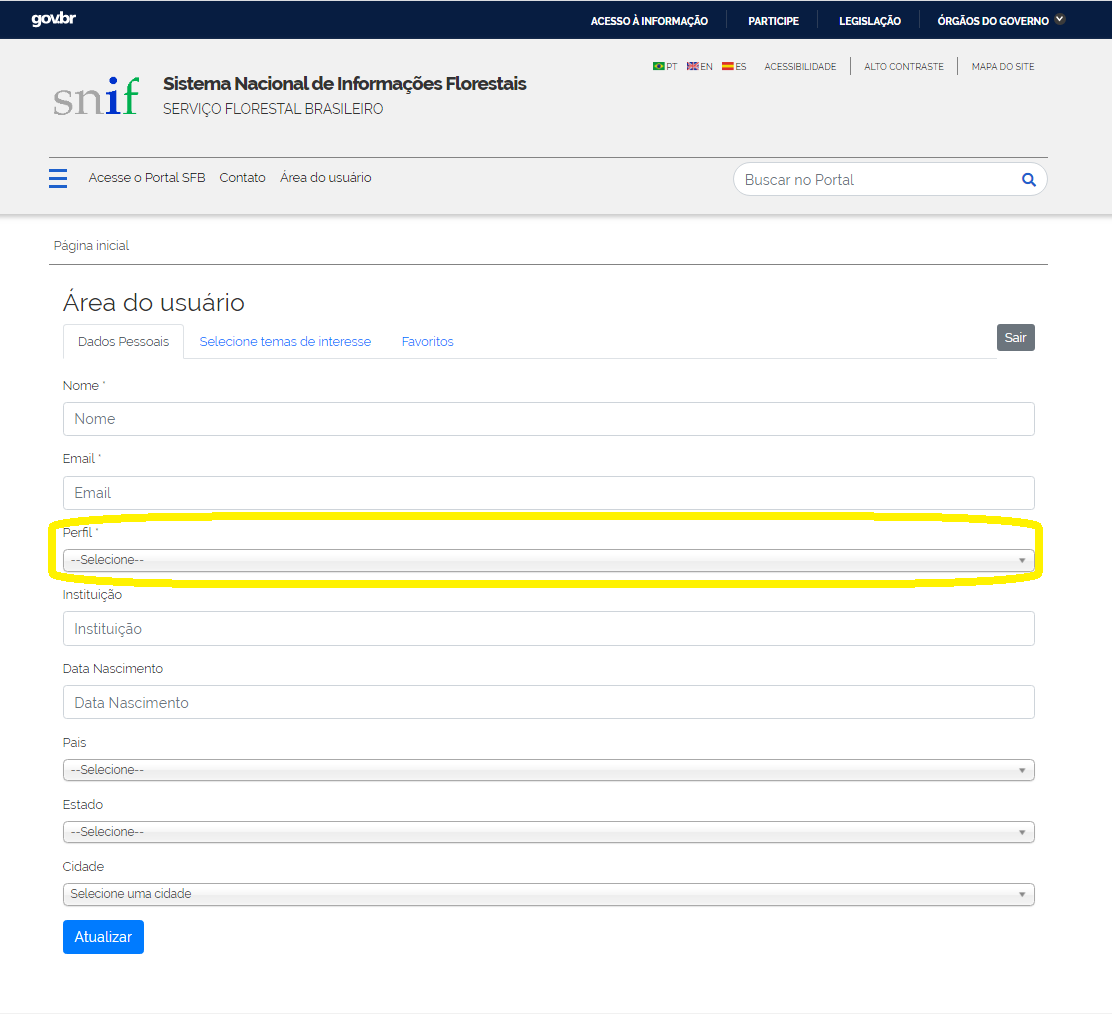The width and height of the screenshot is (1112, 1014).
Task: Open Legislação from the top bar
Action: [869, 19]
